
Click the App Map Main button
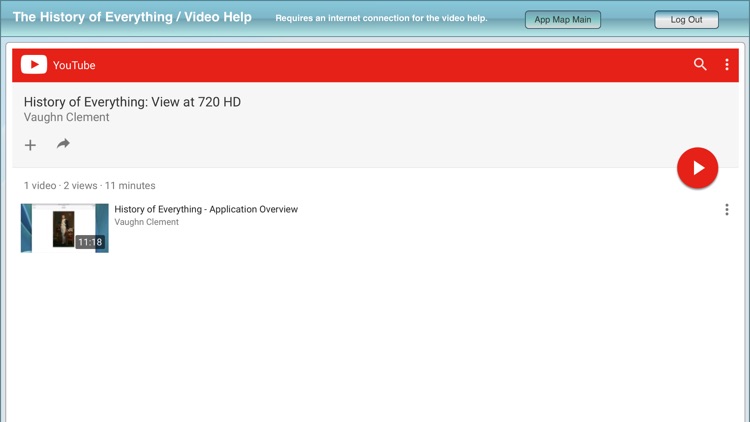tap(562, 20)
